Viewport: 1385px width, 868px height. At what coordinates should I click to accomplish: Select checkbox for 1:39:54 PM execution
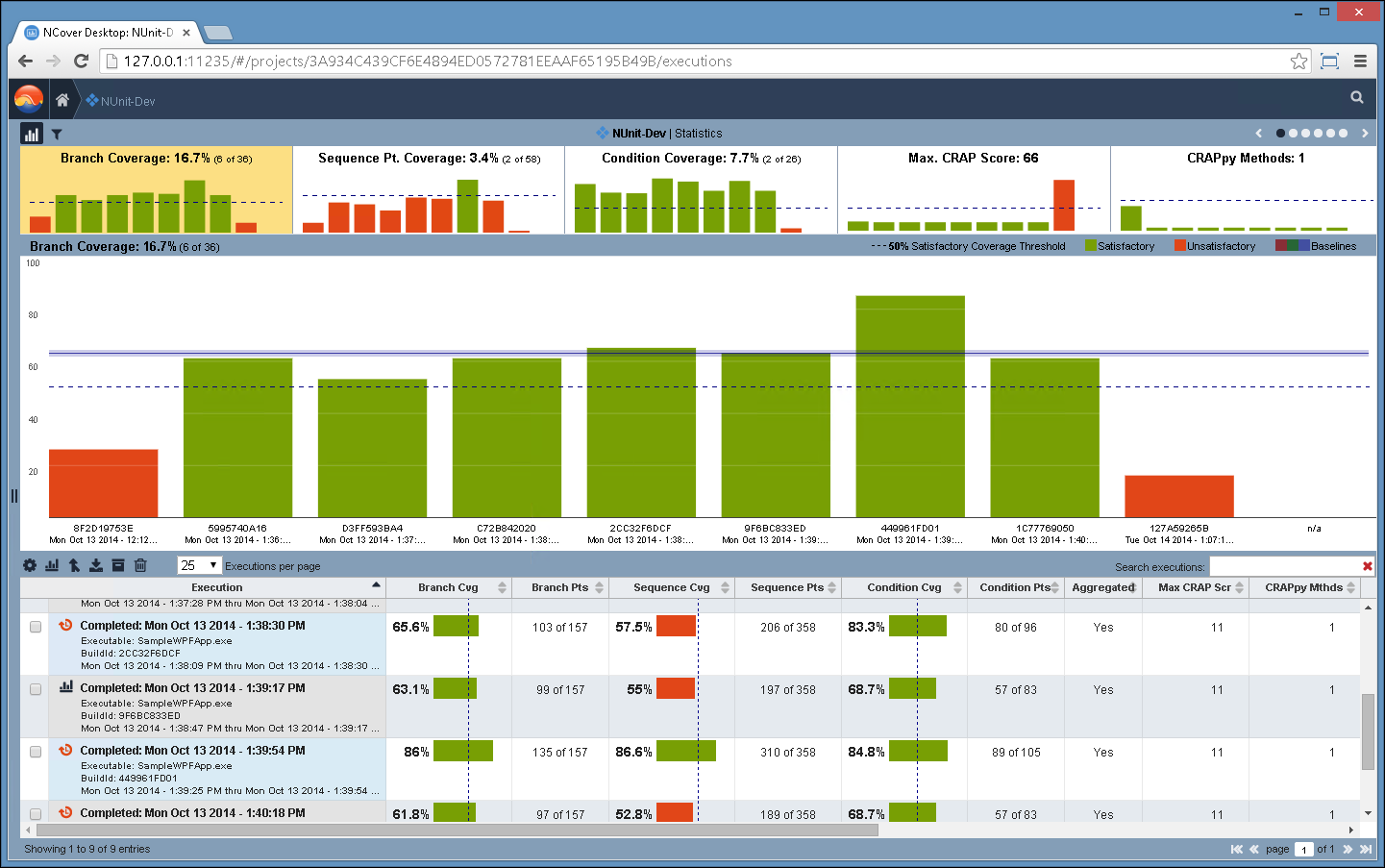pos(36,752)
